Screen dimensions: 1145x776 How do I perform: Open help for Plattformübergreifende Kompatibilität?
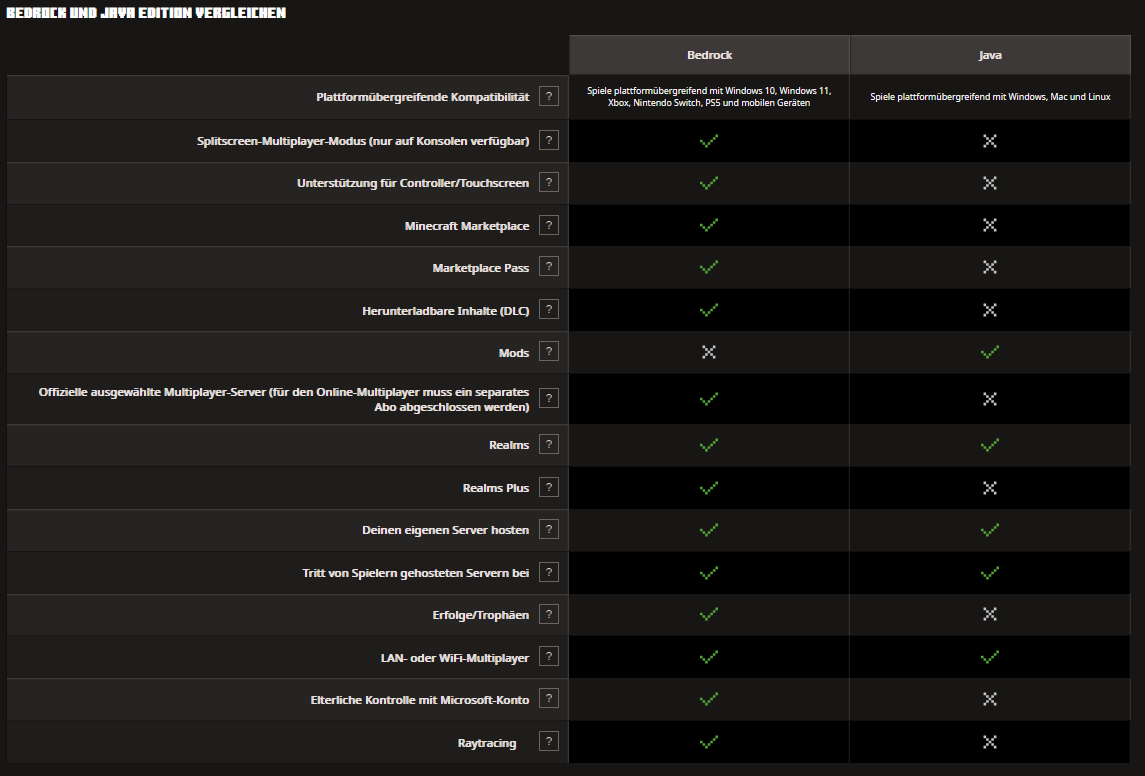point(548,96)
